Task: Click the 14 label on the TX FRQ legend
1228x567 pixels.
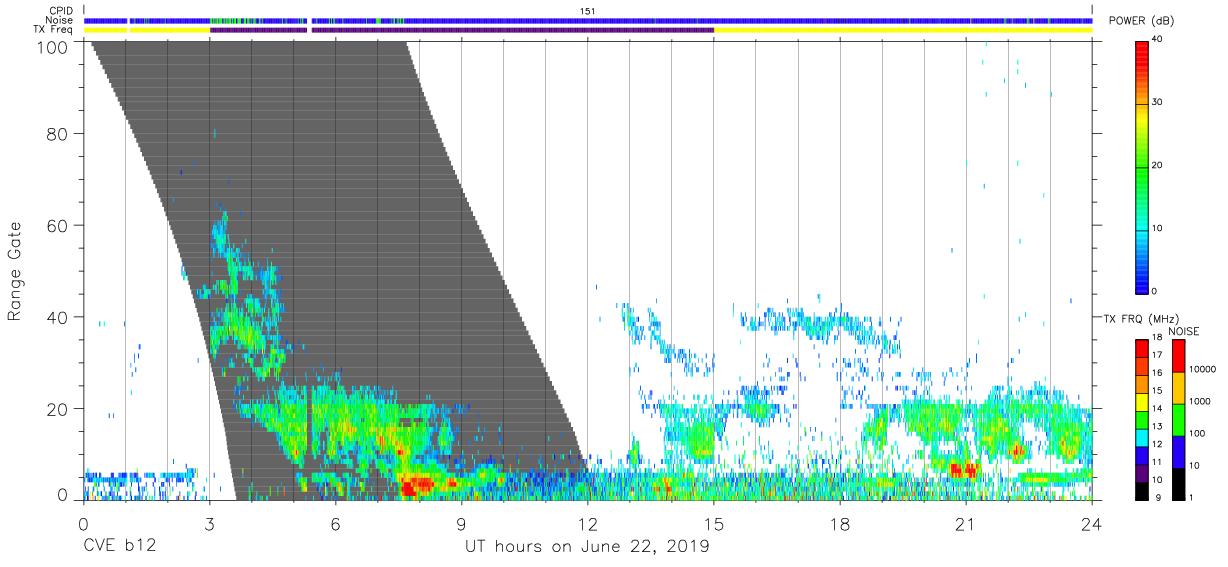Action: tap(1159, 408)
